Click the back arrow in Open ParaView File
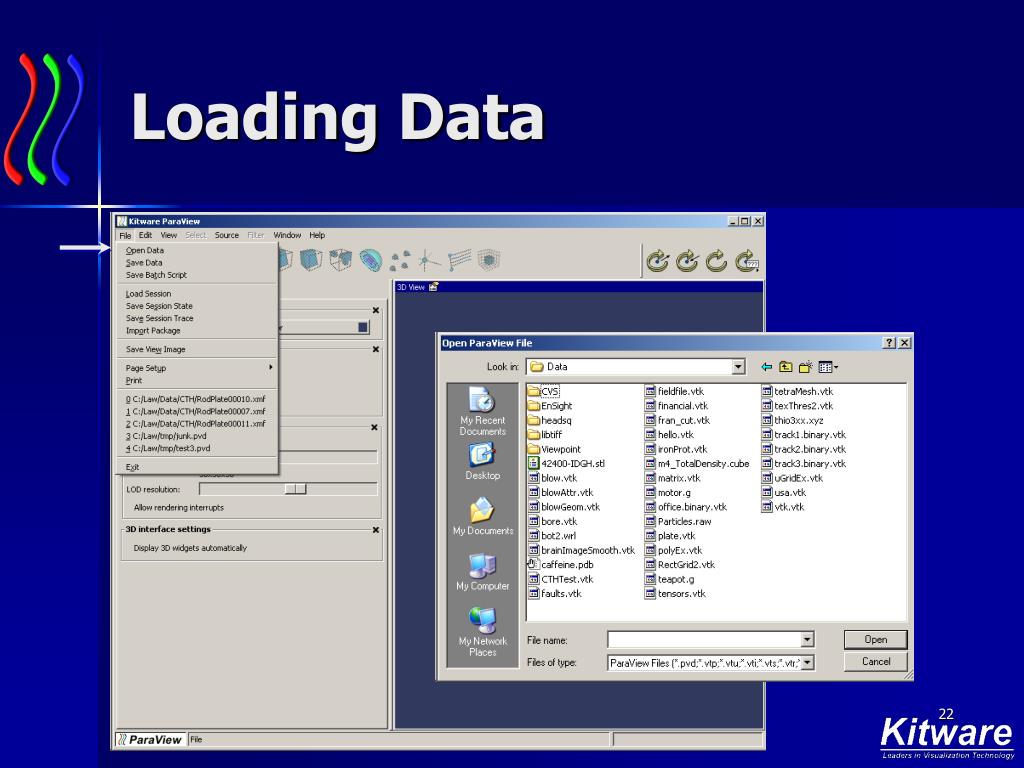The width and height of the screenshot is (1024, 768). [x=767, y=367]
